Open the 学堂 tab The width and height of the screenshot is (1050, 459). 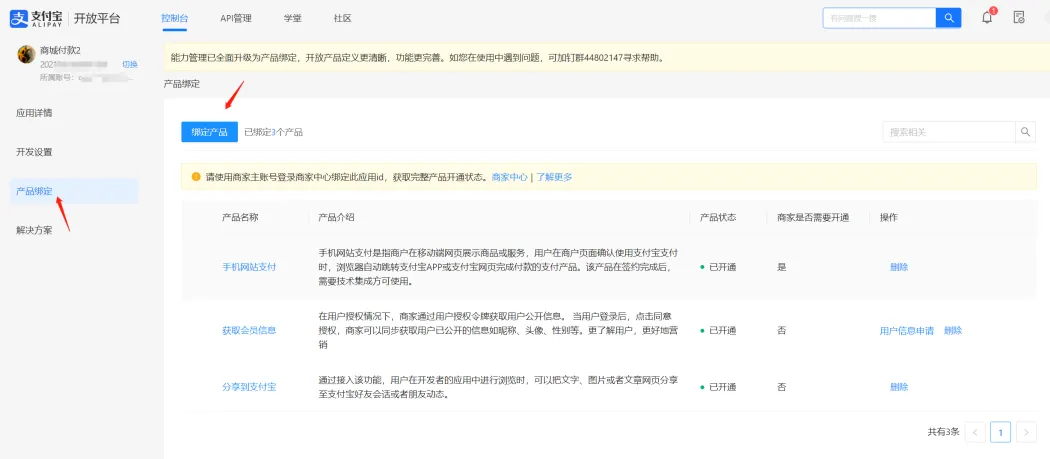pos(293,18)
